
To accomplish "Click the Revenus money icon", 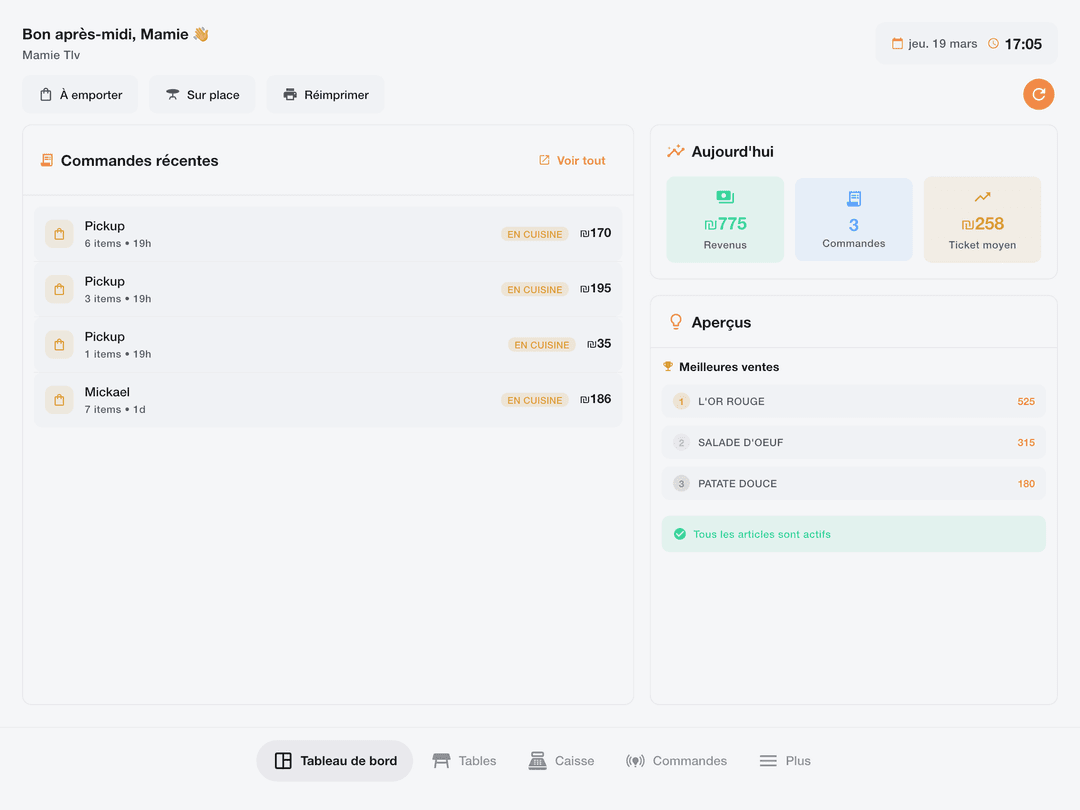I will pos(725,198).
